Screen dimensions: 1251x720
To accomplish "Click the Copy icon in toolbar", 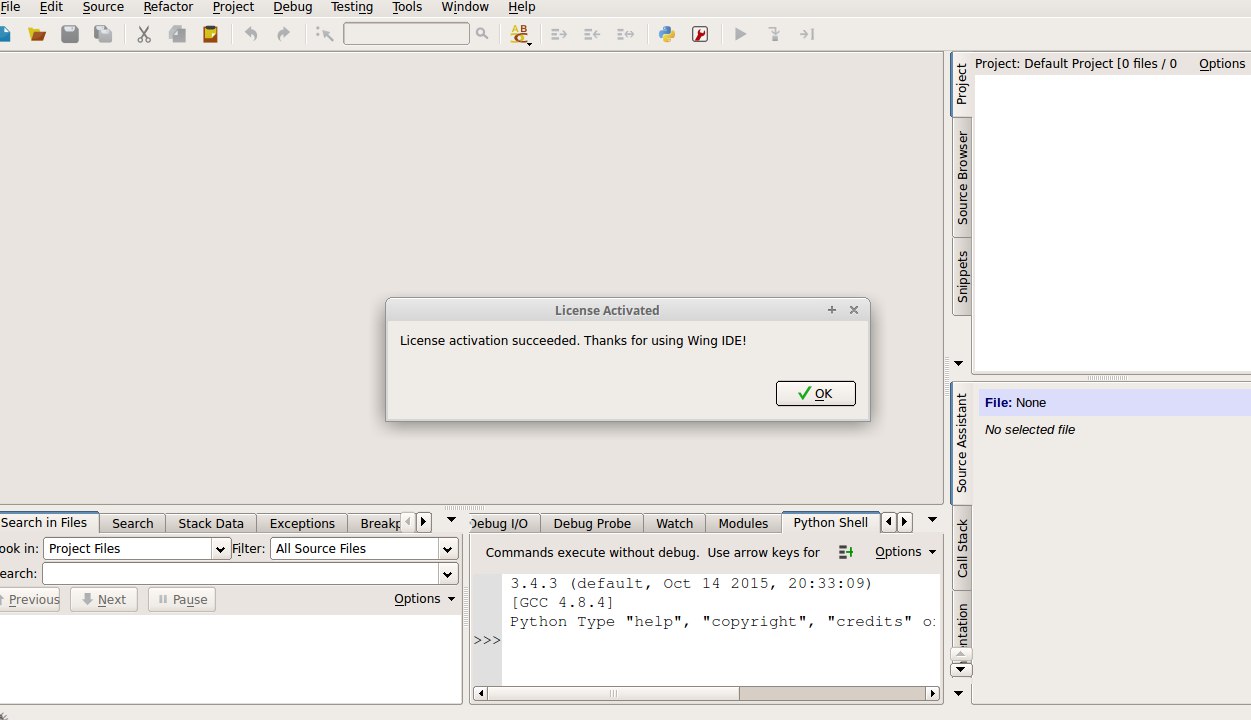I will (177, 34).
